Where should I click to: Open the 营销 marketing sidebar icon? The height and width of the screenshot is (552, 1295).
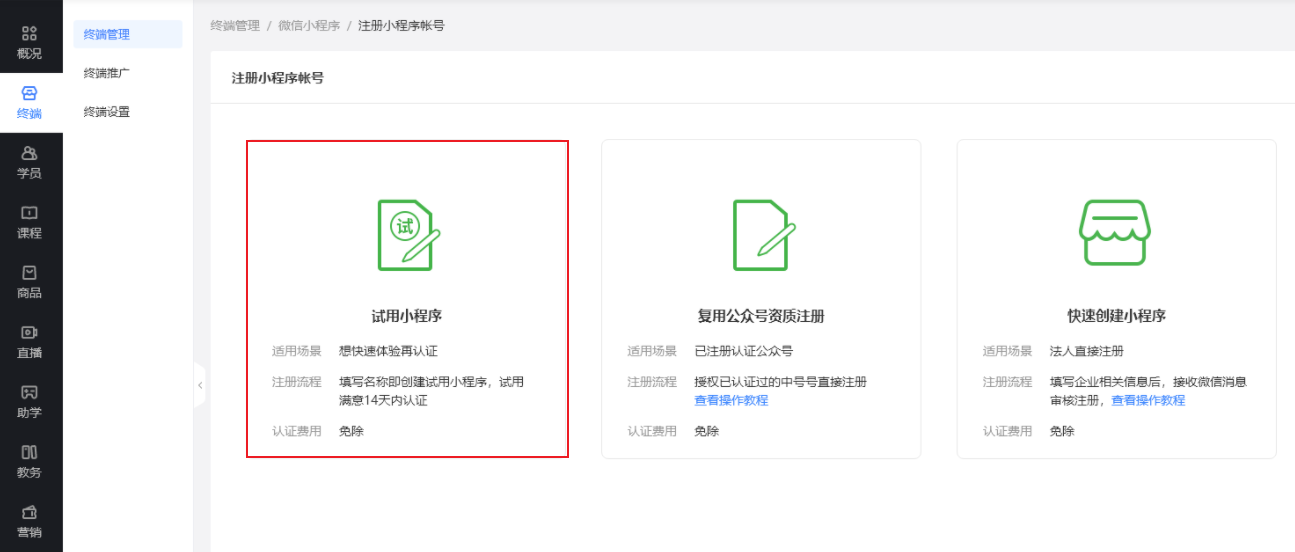(x=30, y=512)
